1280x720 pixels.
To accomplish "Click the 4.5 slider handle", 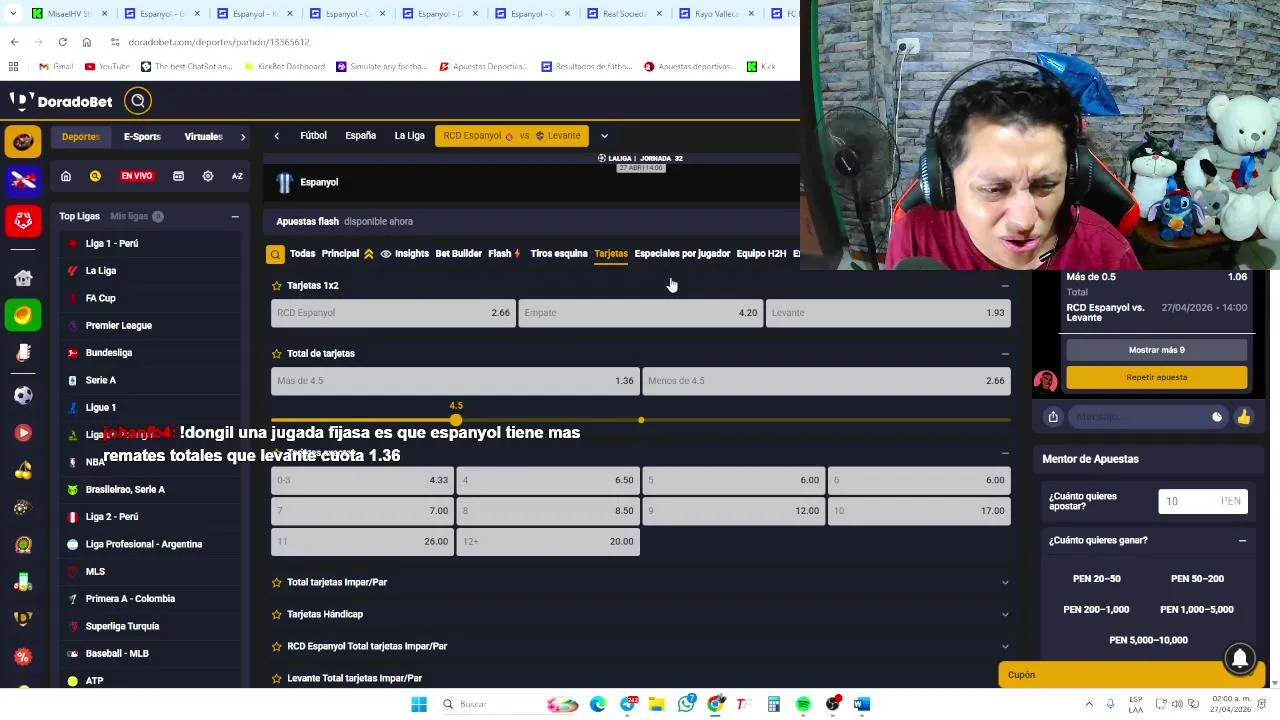I will click(x=456, y=419).
